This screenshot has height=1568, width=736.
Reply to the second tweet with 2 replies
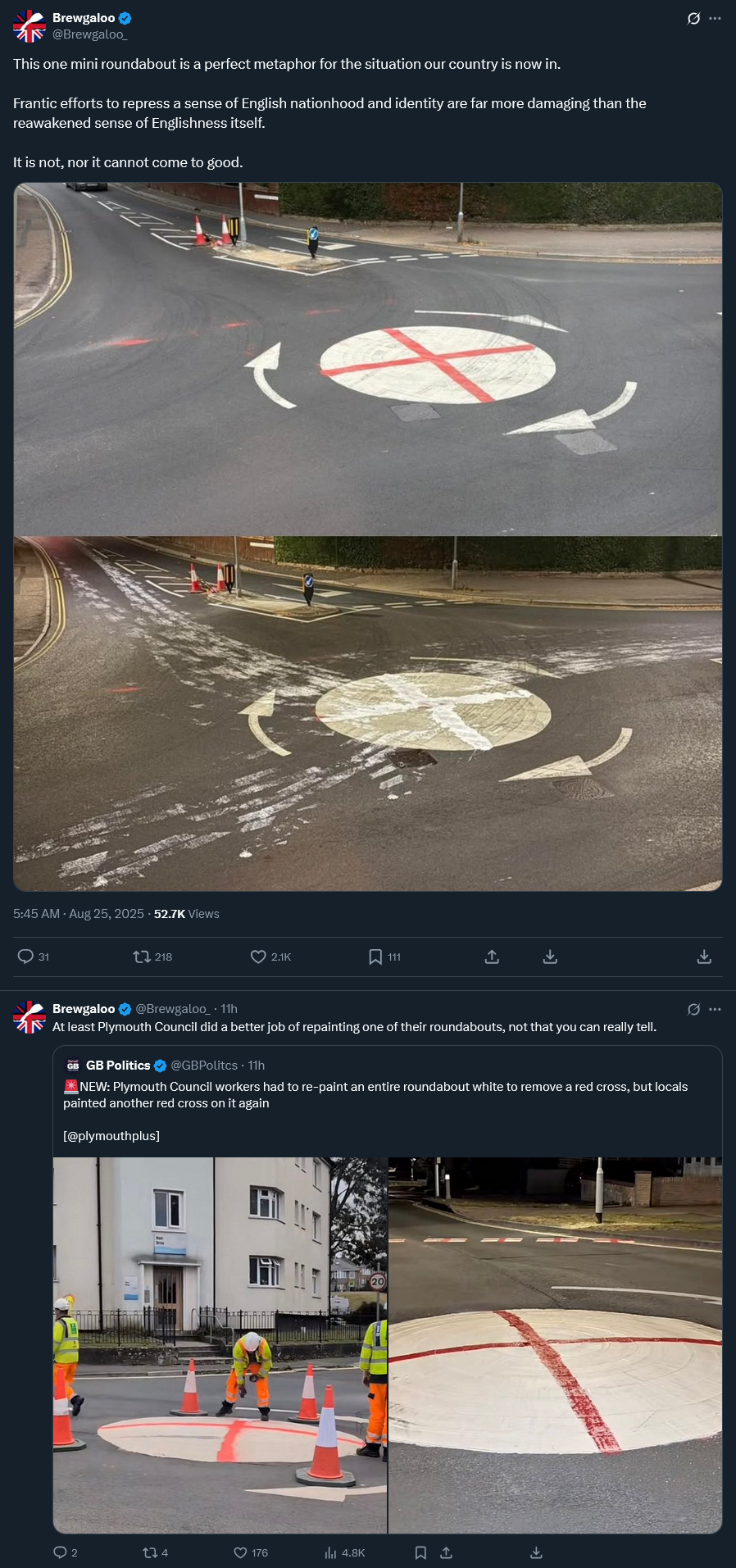tap(60, 1552)
